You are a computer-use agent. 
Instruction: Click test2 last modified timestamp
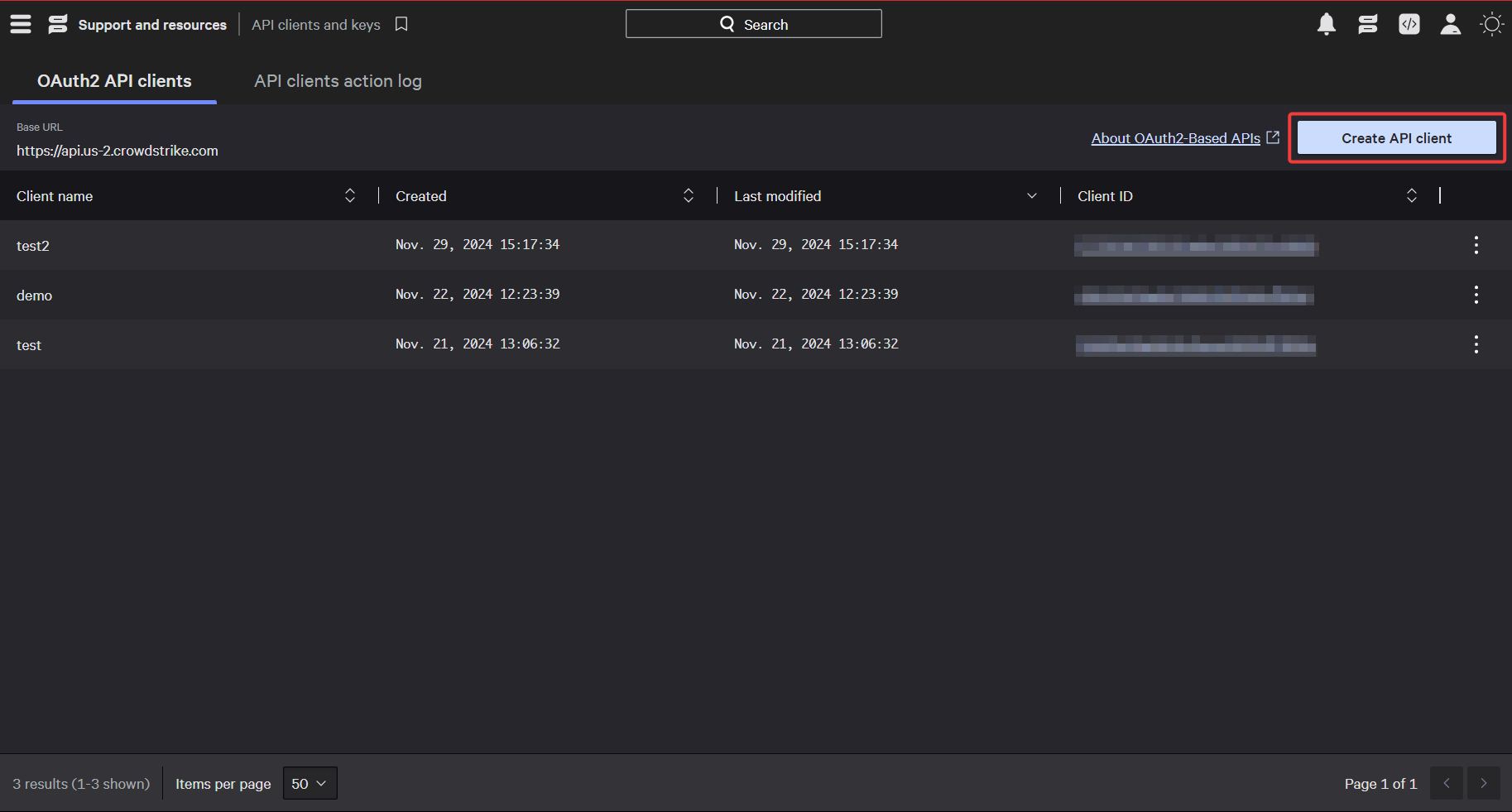point(816,244)
